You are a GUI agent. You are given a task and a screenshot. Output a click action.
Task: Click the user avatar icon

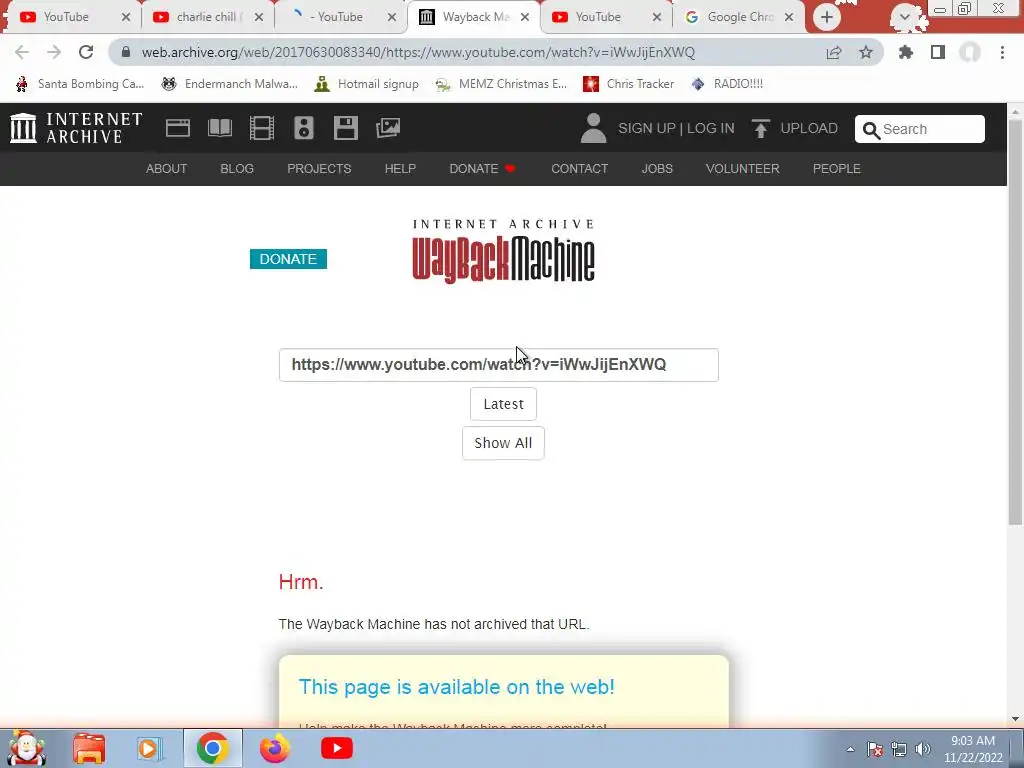[x=593, y=128]
